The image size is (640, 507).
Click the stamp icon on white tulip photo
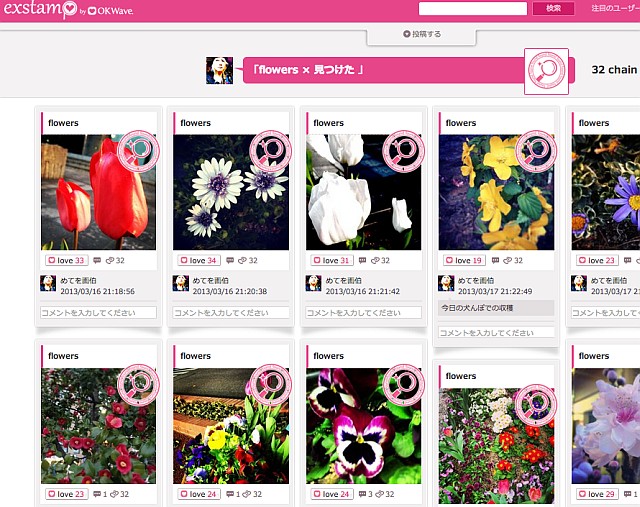pos(403,151)
